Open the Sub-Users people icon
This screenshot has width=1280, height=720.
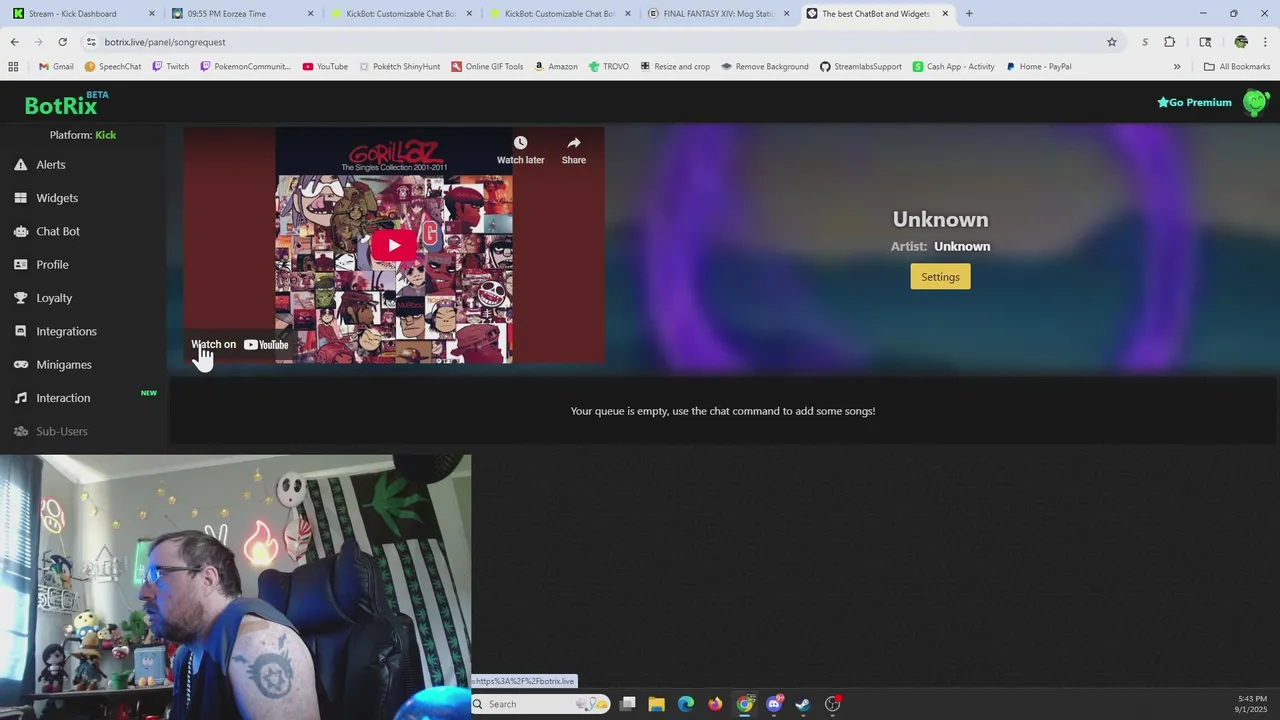20,431
